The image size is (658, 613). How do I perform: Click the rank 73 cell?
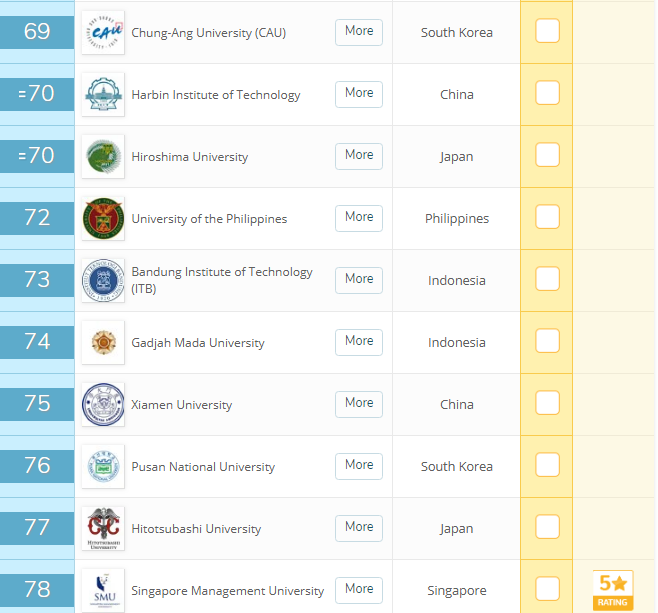37,280
